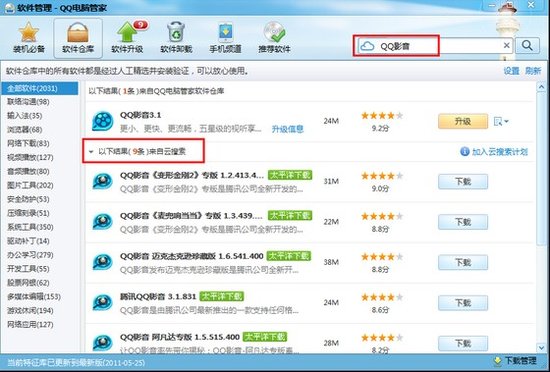
Task: Open 推荐软件 disc icon
Action: (x=275, y=32)
